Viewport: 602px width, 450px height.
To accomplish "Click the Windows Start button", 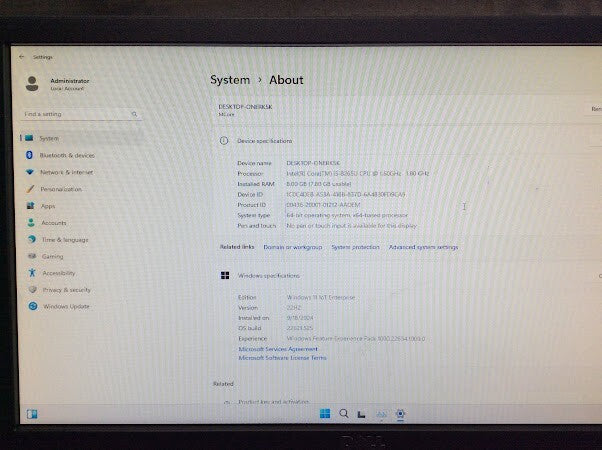I will coord(324,413).
